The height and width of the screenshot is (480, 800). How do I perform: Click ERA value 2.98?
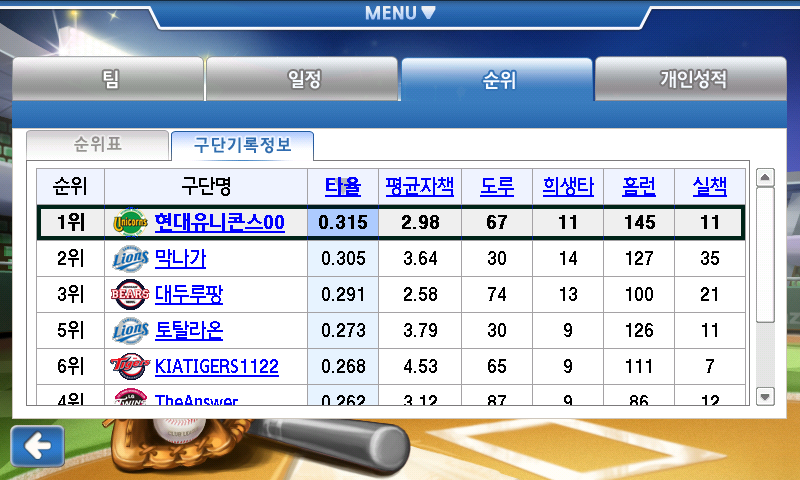[x=420, y=222]
